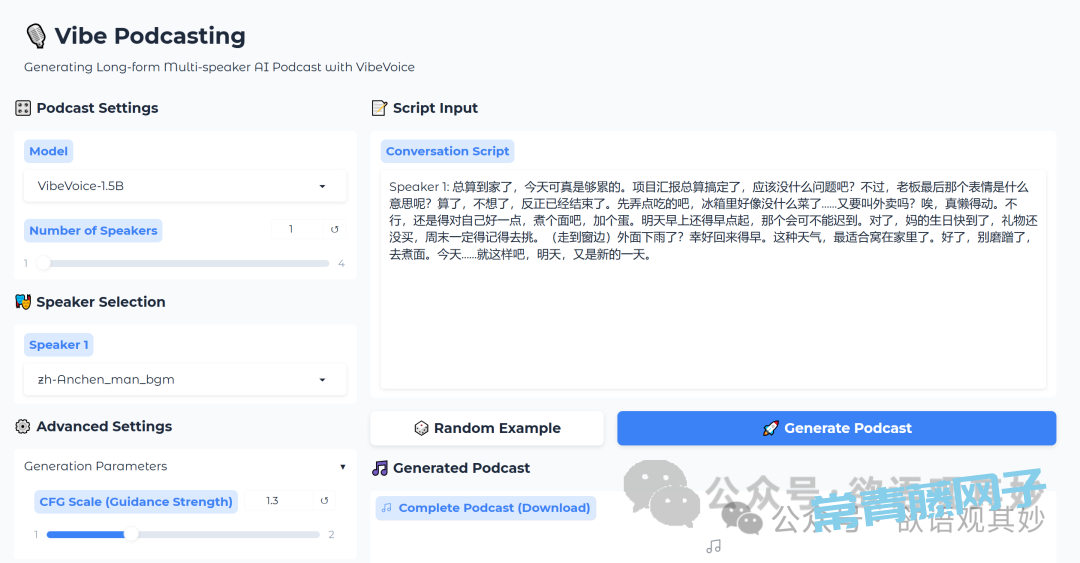Click the Number of Speakers slider handle

(x=43, y=264)
